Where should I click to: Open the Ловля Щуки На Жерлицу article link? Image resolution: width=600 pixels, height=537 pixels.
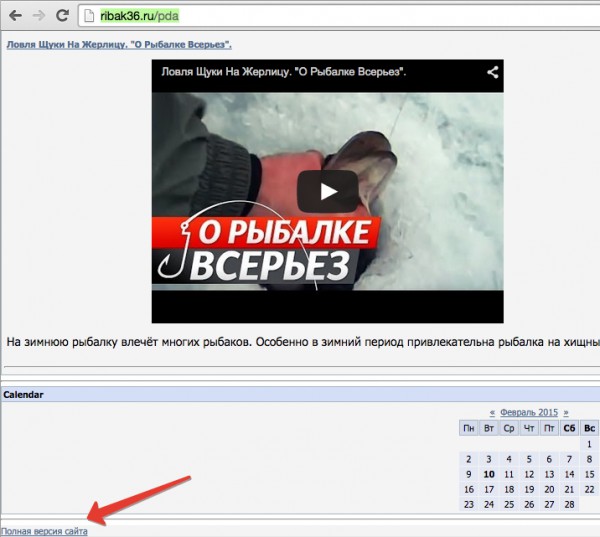[119, 45]
